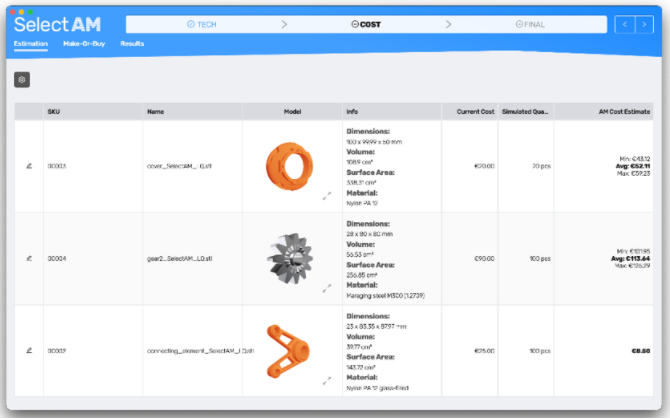Viewport: 670px width, 419px height.
Task: Click the €75.00 current cost cell
Action: click(x=485, y=351)
